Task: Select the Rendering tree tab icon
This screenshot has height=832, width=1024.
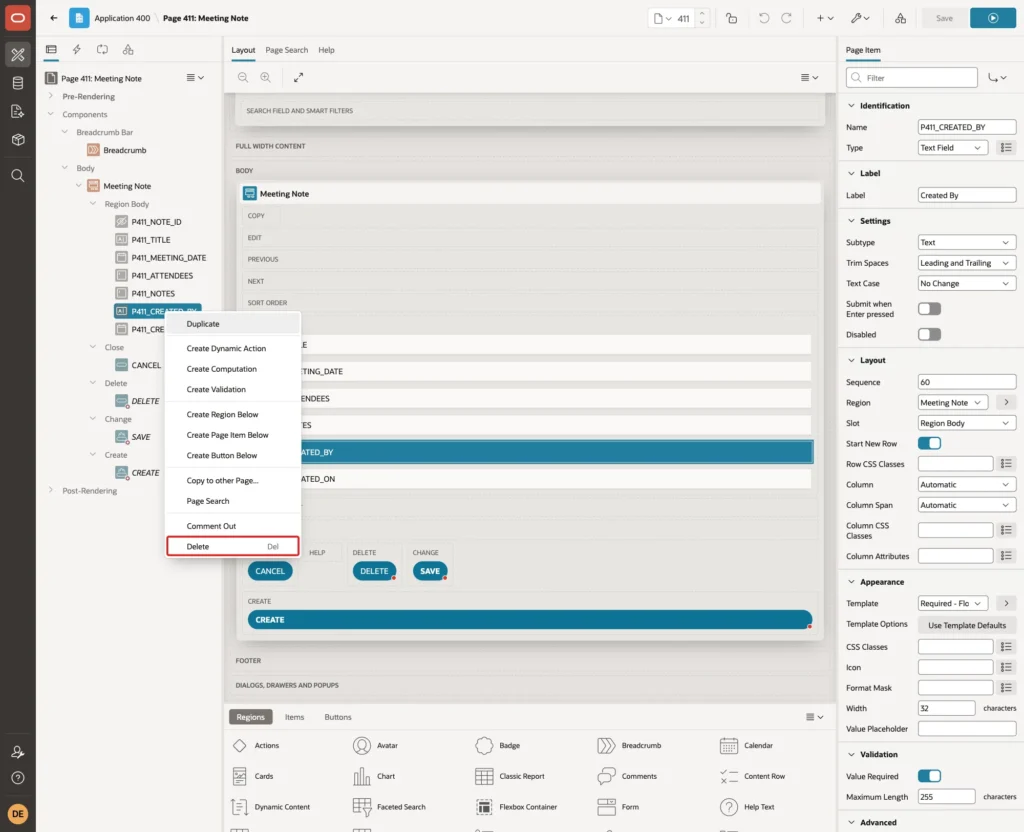Action: (x=51, y=50)
